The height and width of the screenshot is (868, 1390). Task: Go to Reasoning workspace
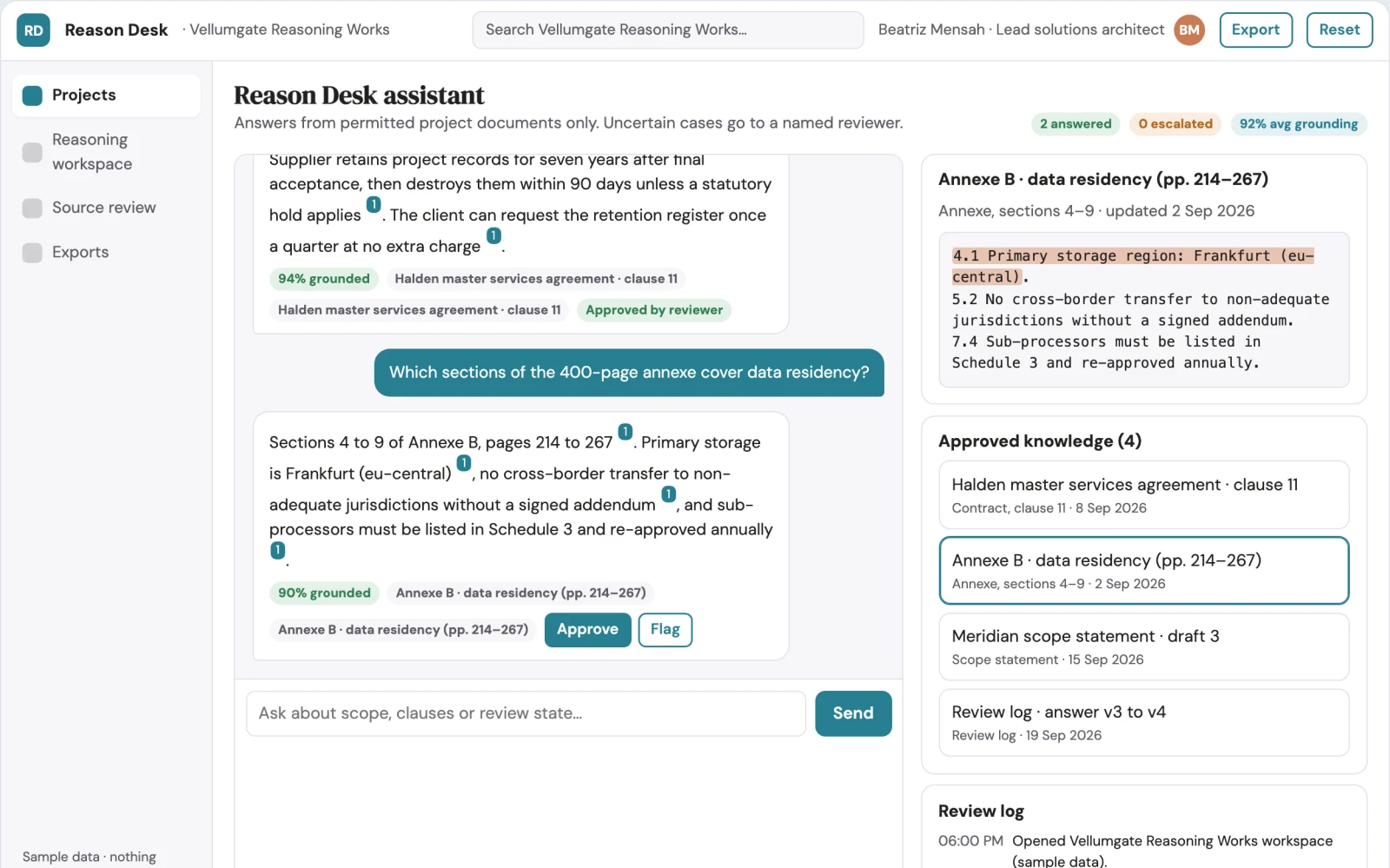click(106, 152)
